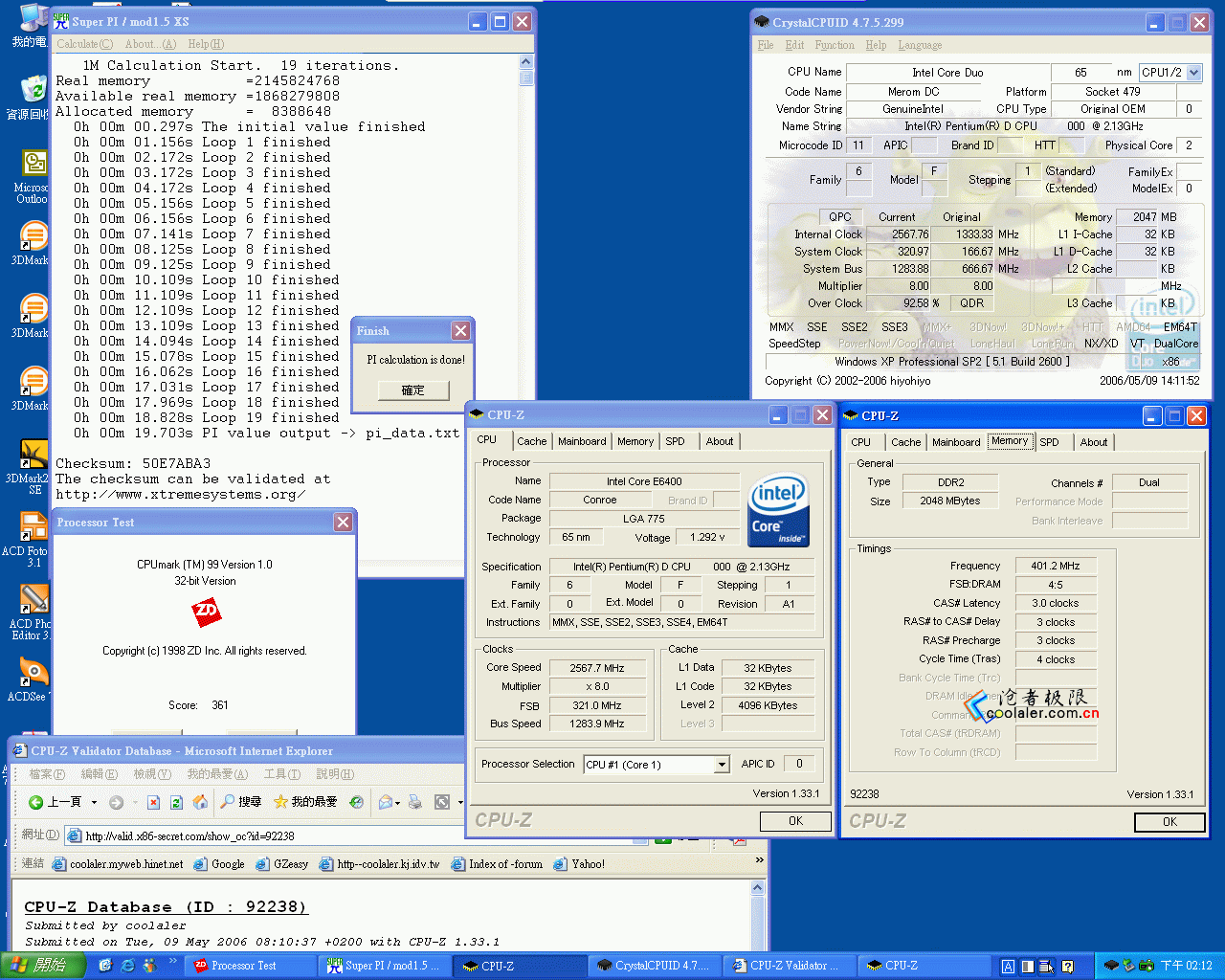Open the Recycle Bin (資源回收) desktop icon
1225x980 pixels.
[32, 97]
